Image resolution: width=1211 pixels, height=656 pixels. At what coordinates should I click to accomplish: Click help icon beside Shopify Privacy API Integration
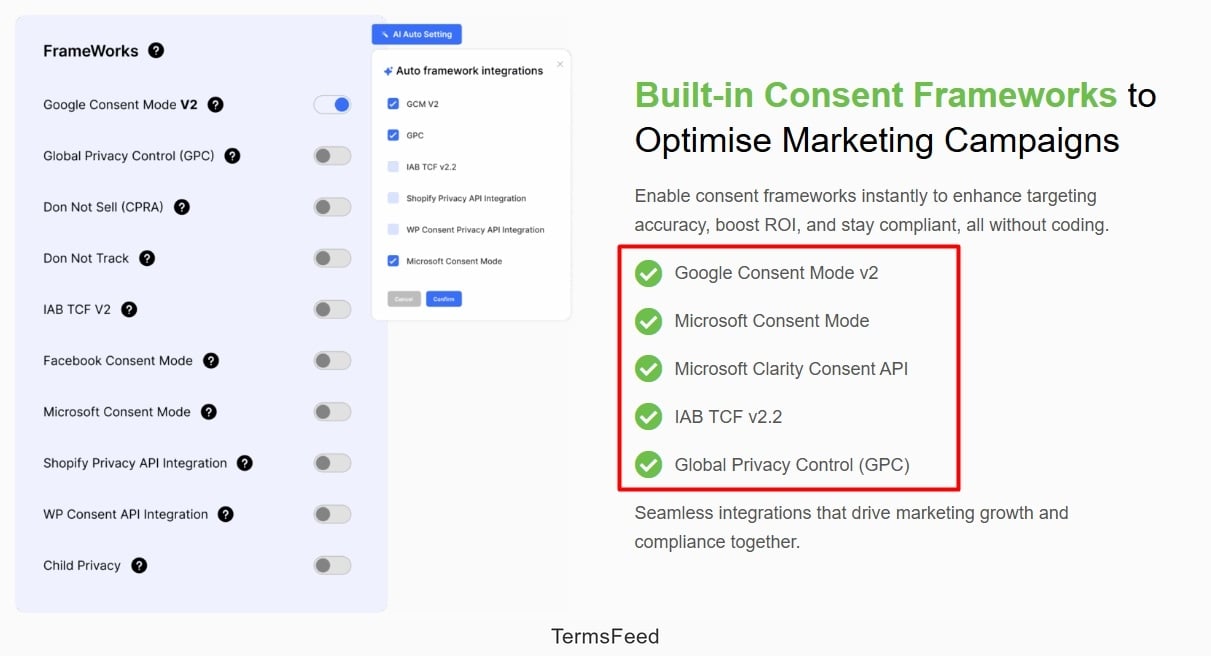pyautogui.click(x=245, y=463)
